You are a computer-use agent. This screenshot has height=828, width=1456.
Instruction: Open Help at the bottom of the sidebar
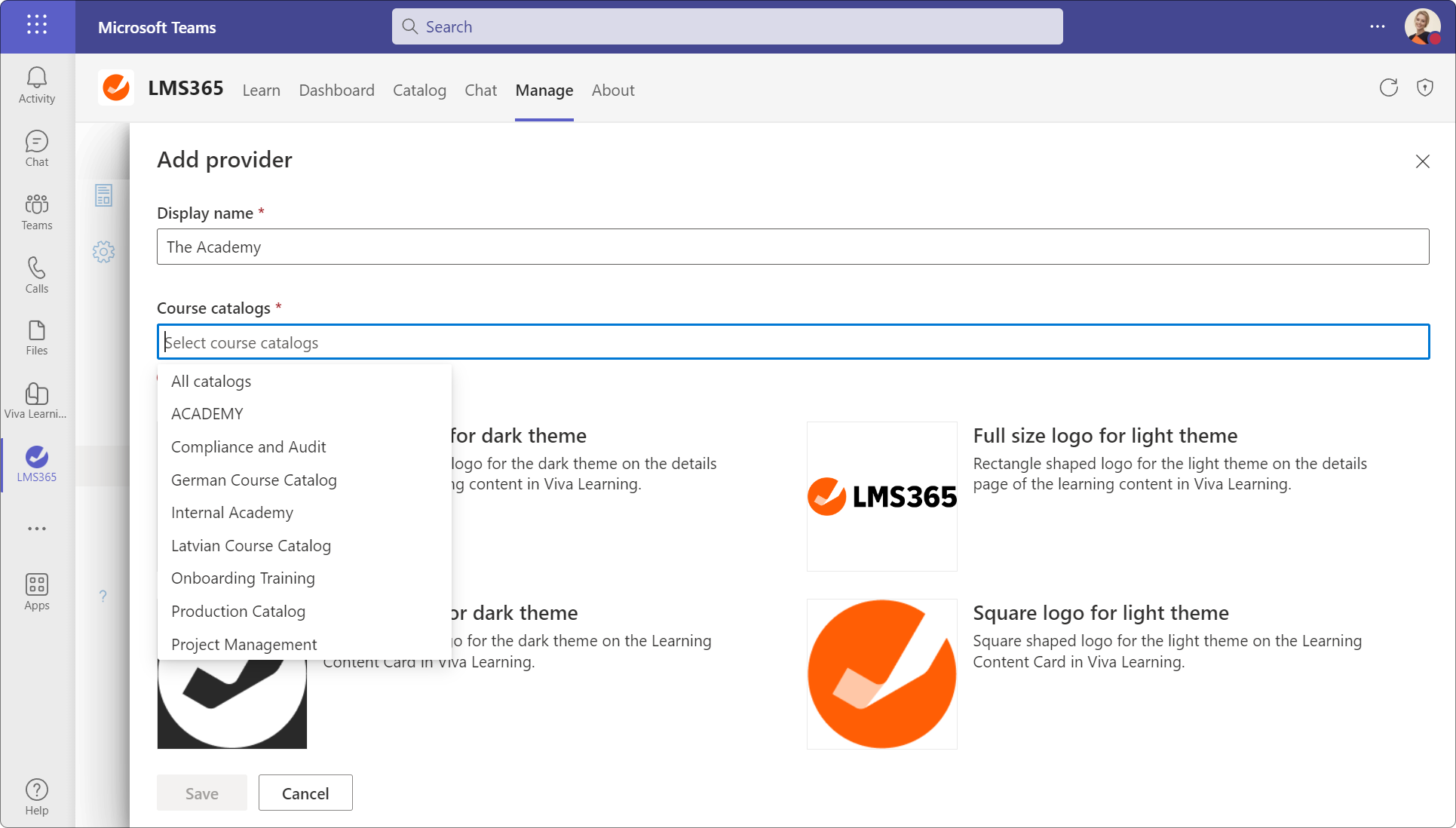pos(37,797)
